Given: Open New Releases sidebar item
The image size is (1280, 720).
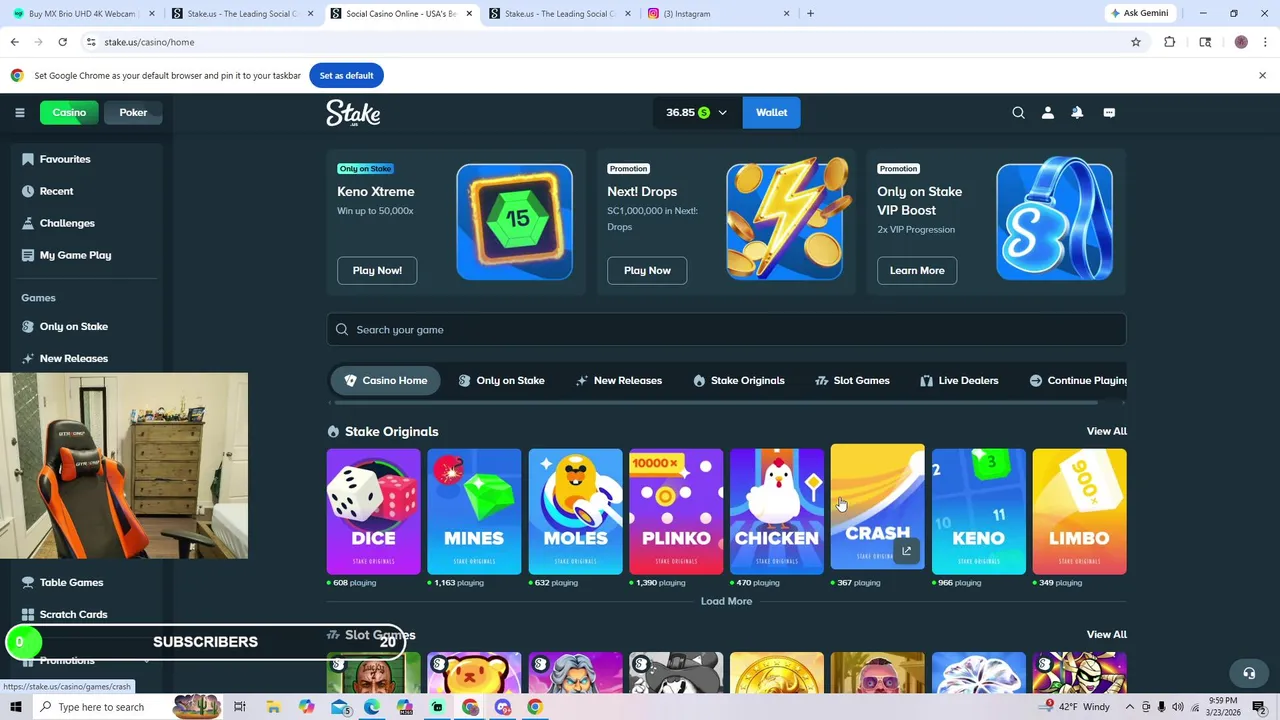Looking at the screenshot, I should click(73, 358).
